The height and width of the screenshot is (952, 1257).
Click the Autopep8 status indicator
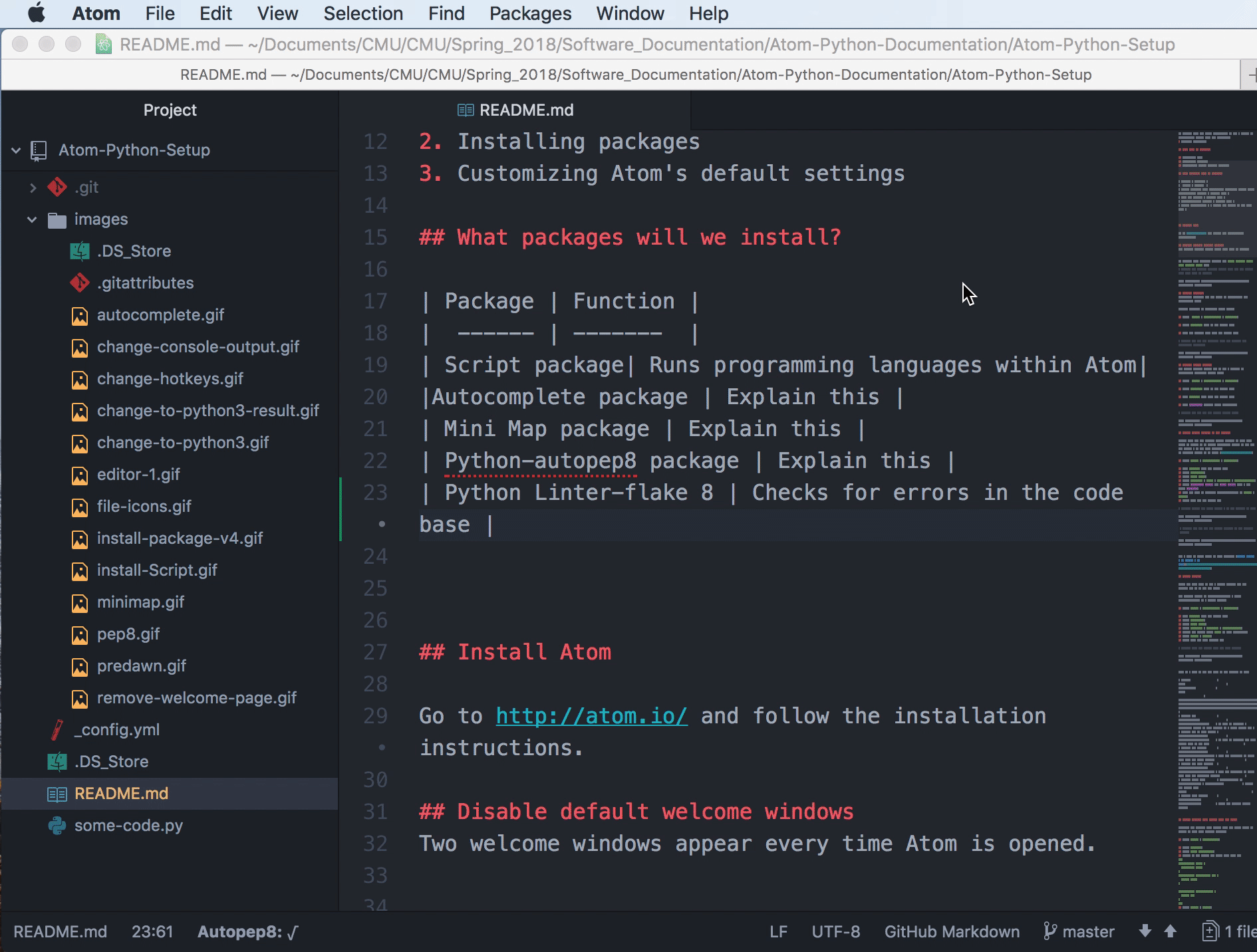pos(248,932)
